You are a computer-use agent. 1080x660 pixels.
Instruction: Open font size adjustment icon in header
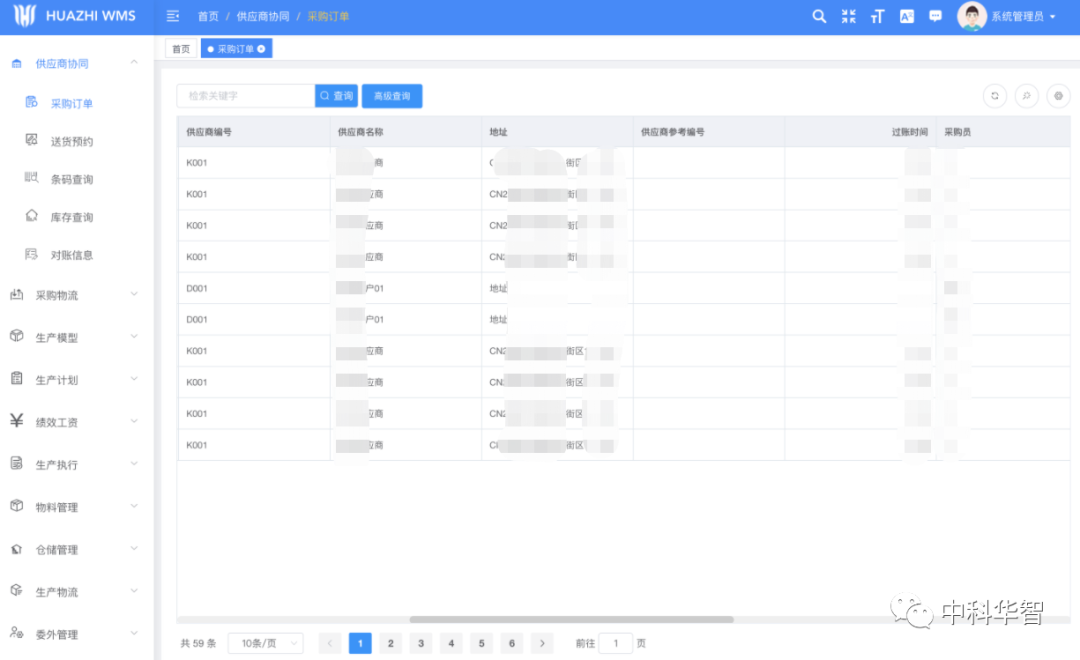pyautogui.click(x=878, y=16)
